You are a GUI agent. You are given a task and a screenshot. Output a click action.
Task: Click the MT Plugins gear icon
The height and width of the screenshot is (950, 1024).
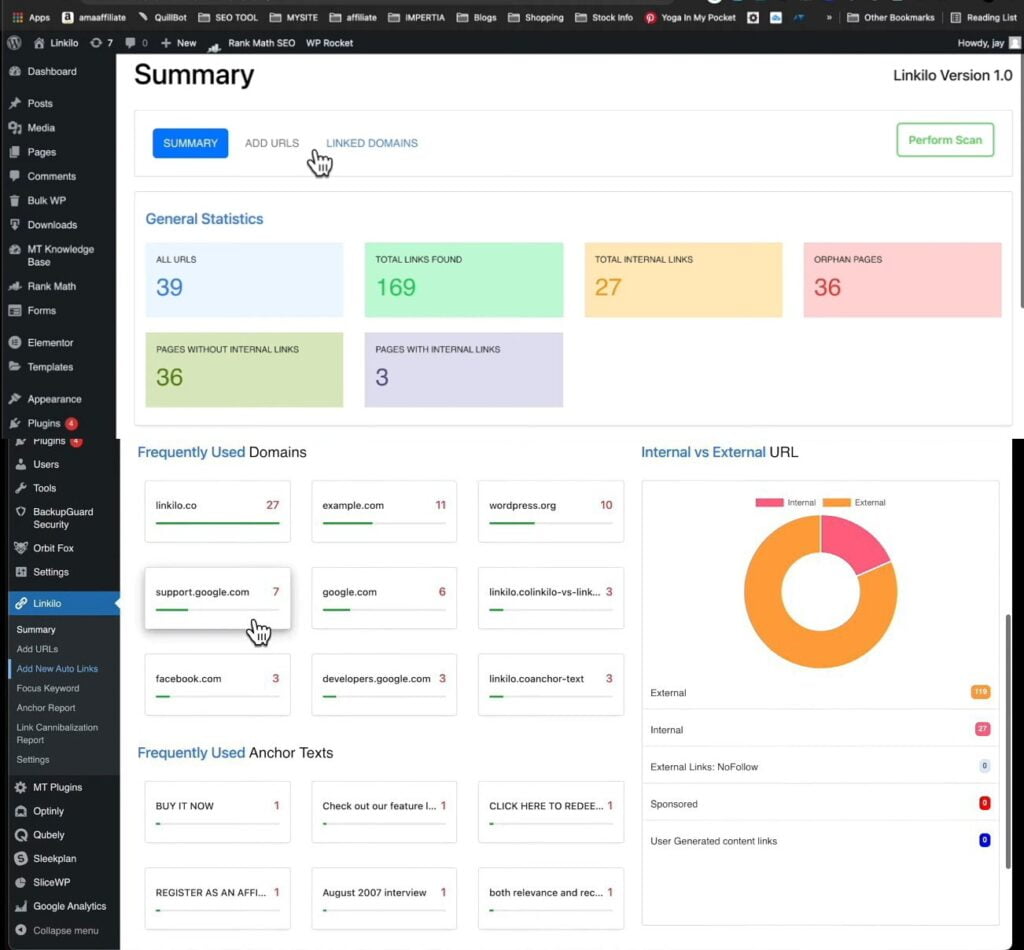(x=21, y=787)
